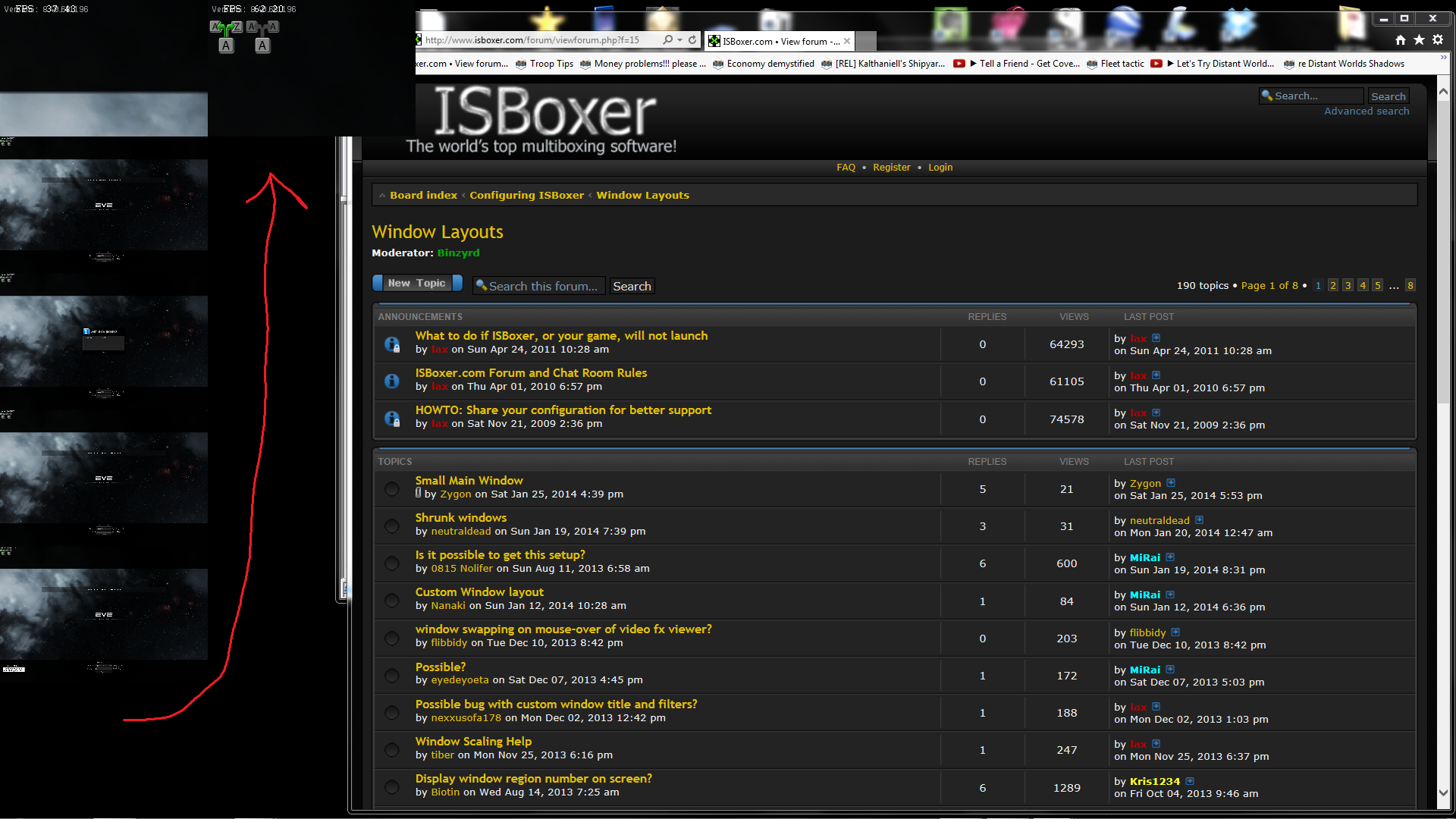Select the bottom EVE client thumbnail
Viewport: 1456px width, 819px height.
point(104,614)
